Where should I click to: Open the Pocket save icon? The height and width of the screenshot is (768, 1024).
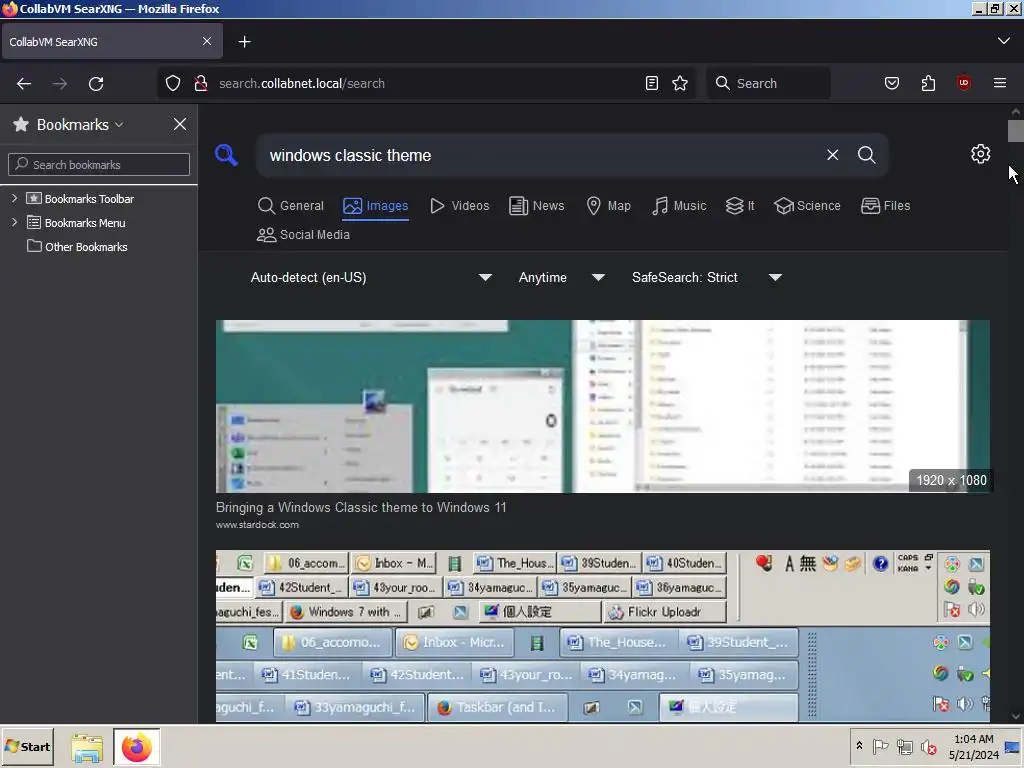click(x=891, y=84)
